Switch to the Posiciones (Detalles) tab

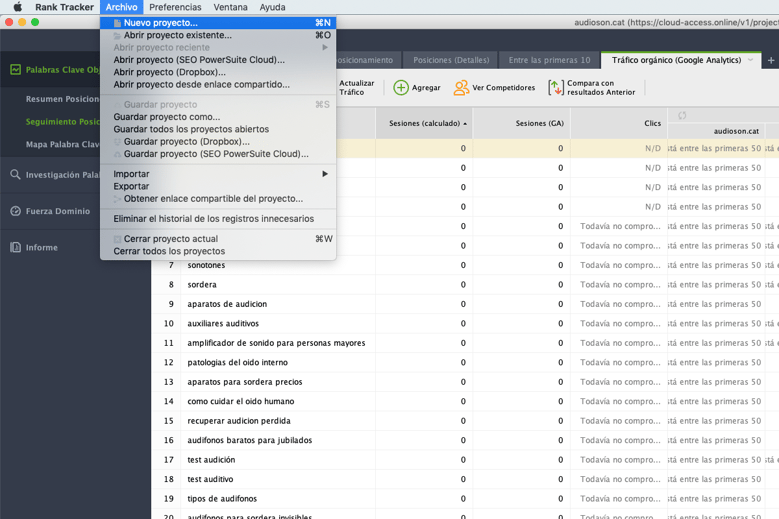451,60
